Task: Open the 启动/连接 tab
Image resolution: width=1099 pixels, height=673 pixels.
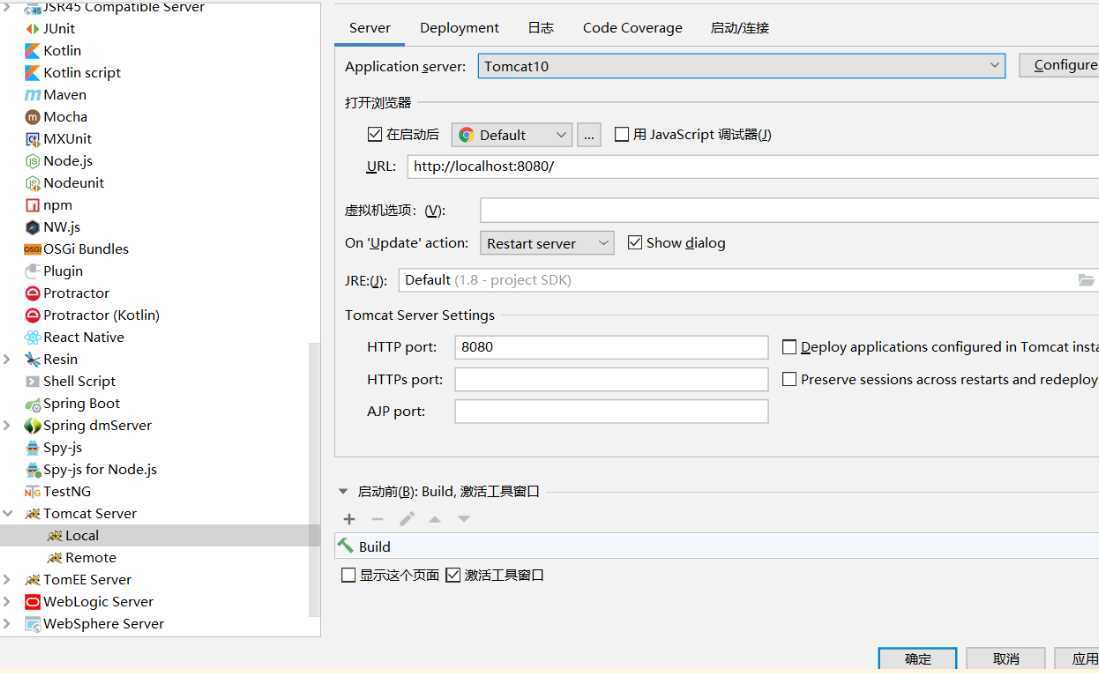Action: (739, 28)
